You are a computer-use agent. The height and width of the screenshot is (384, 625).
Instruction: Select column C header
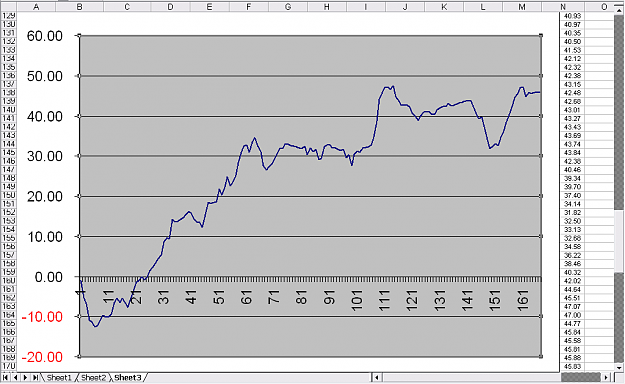[127, 7]
